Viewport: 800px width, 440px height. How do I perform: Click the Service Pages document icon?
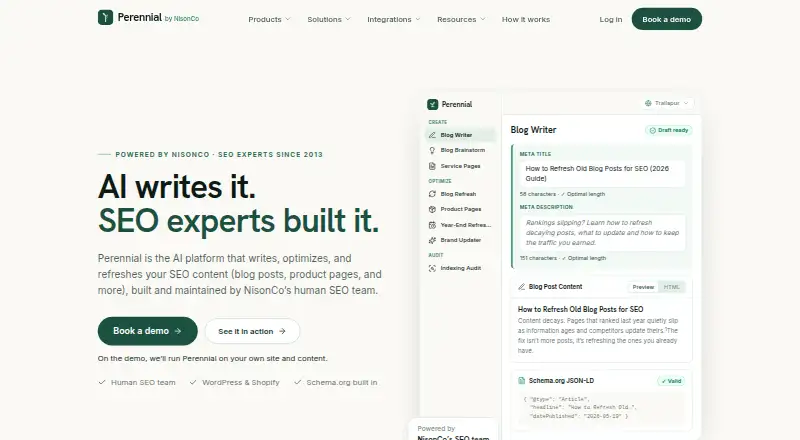click(432, 166)
